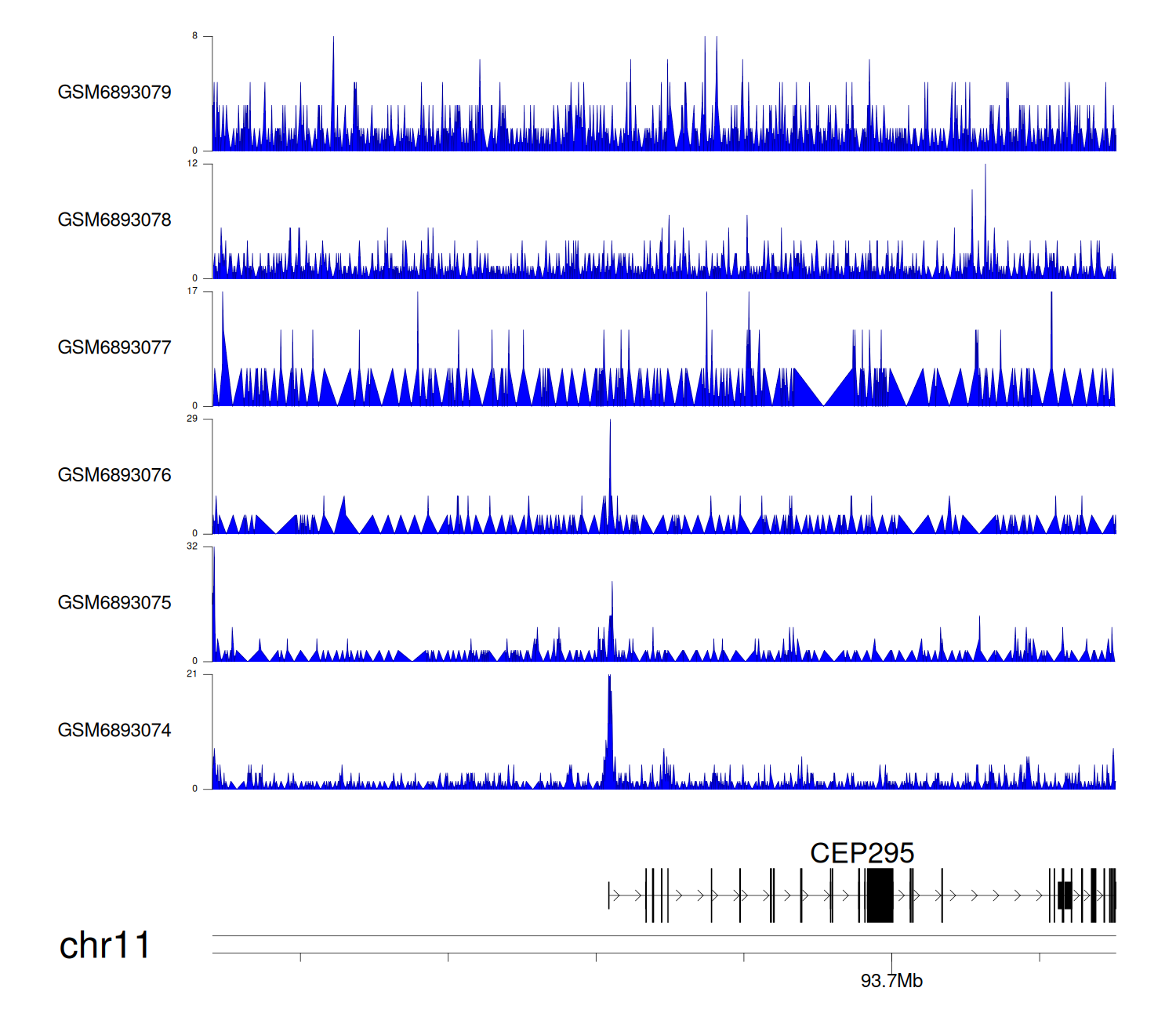Click the GSM6893075 track name
1176x1035 pixels.
click(x=114, y=603)
